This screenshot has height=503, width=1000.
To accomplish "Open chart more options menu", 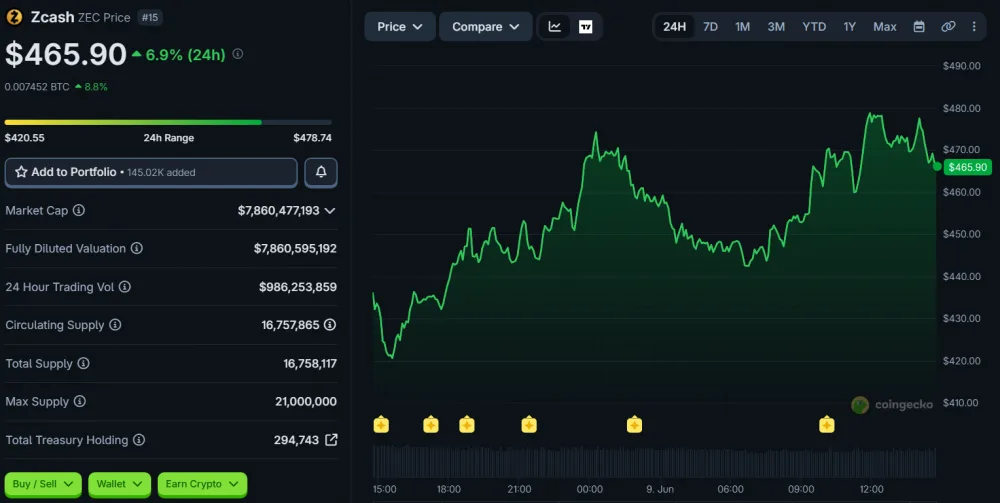I will tap(974, 27).
